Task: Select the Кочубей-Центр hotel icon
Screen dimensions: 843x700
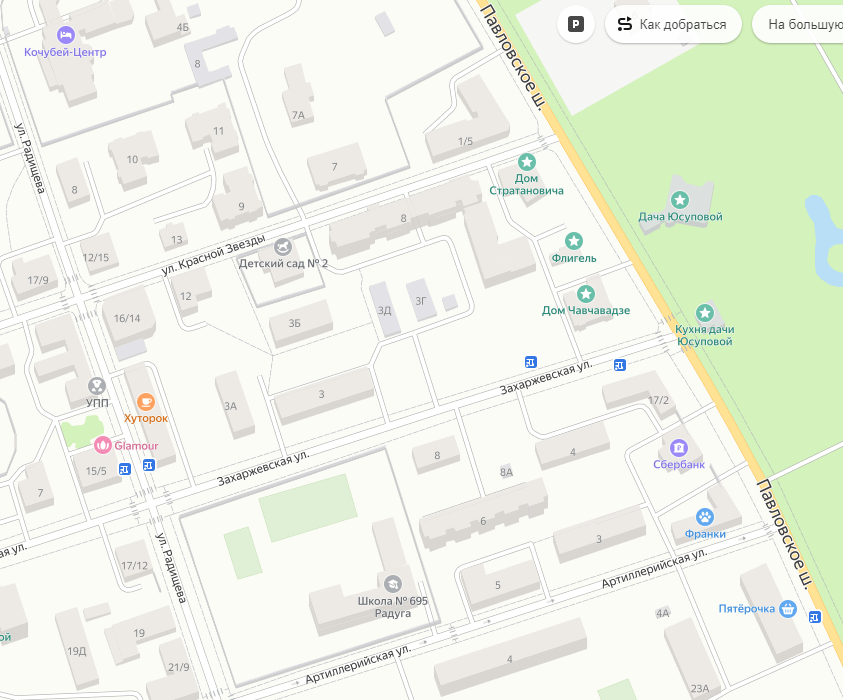Action: click(x=66, y=35)
